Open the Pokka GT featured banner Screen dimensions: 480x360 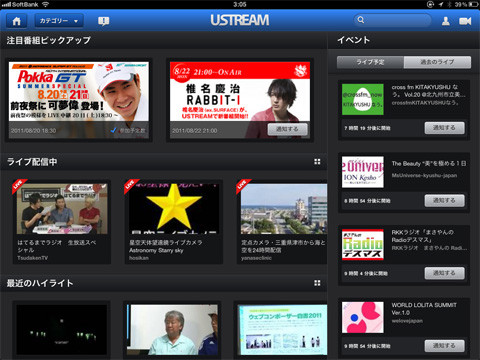tap(79, 100)
